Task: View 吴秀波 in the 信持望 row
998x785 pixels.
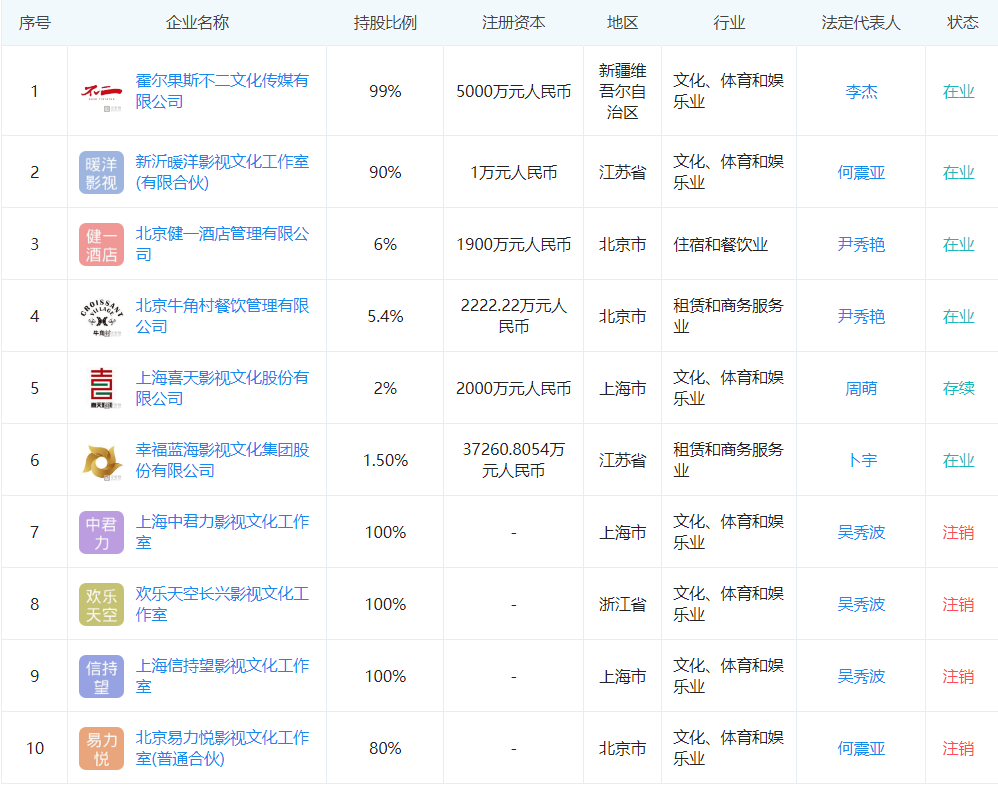Action: 861,675
